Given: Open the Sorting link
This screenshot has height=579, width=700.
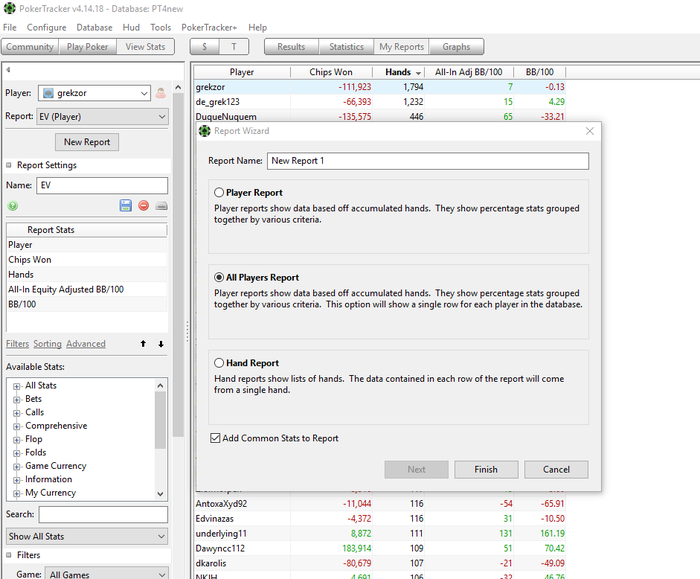Looking at the screenshot, I should (x=47, y=344).
